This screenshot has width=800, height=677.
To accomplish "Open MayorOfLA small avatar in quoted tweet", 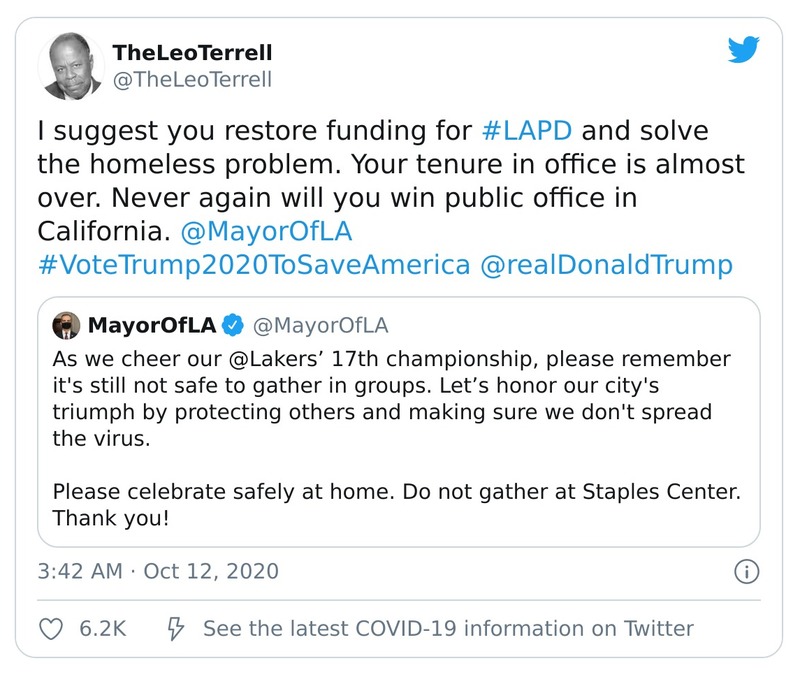I will pos(68,325).
